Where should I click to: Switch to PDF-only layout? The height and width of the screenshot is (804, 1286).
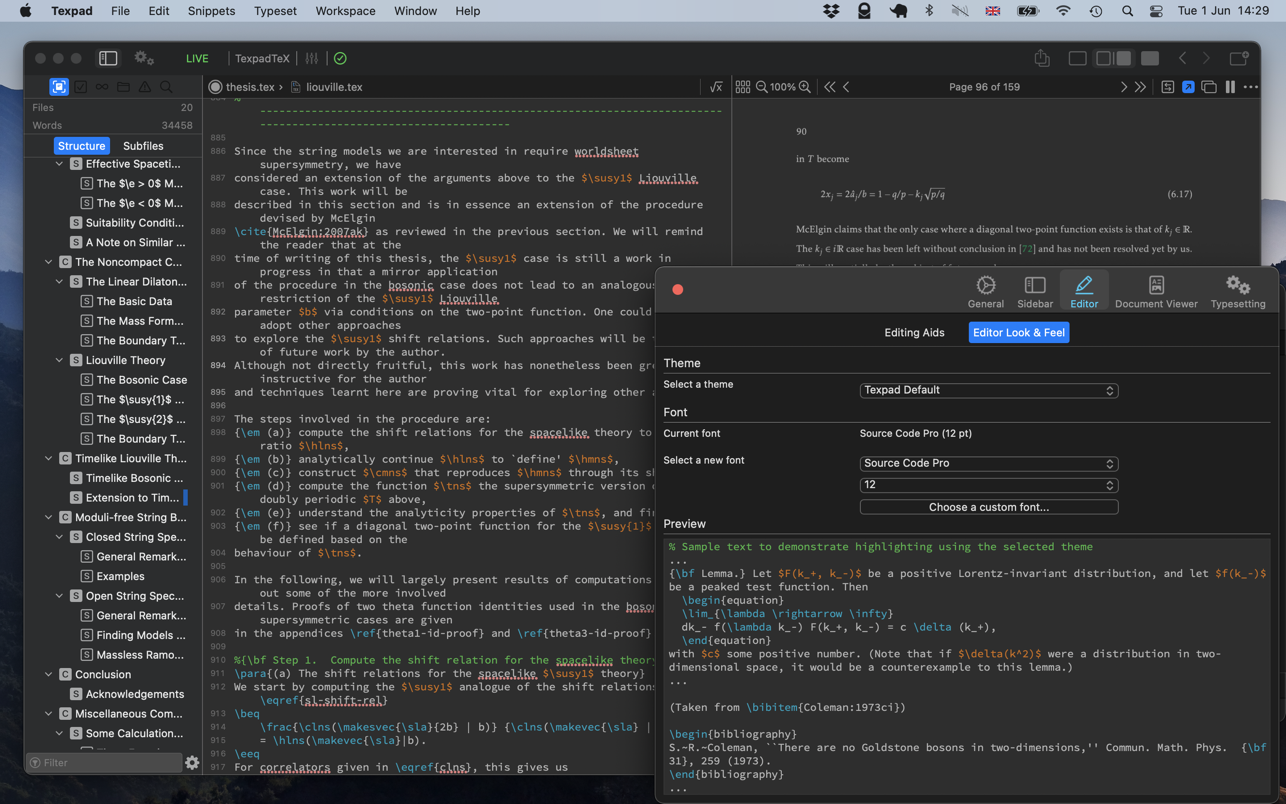click(1150, 58)
